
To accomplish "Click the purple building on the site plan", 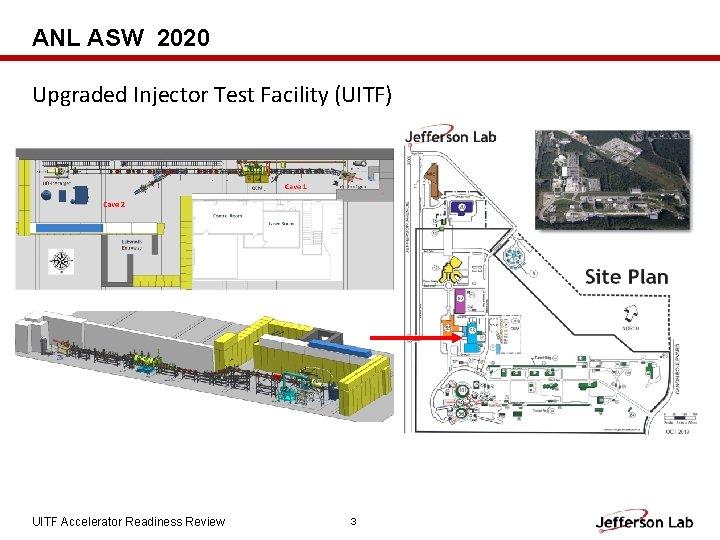I will pos(460,301).
